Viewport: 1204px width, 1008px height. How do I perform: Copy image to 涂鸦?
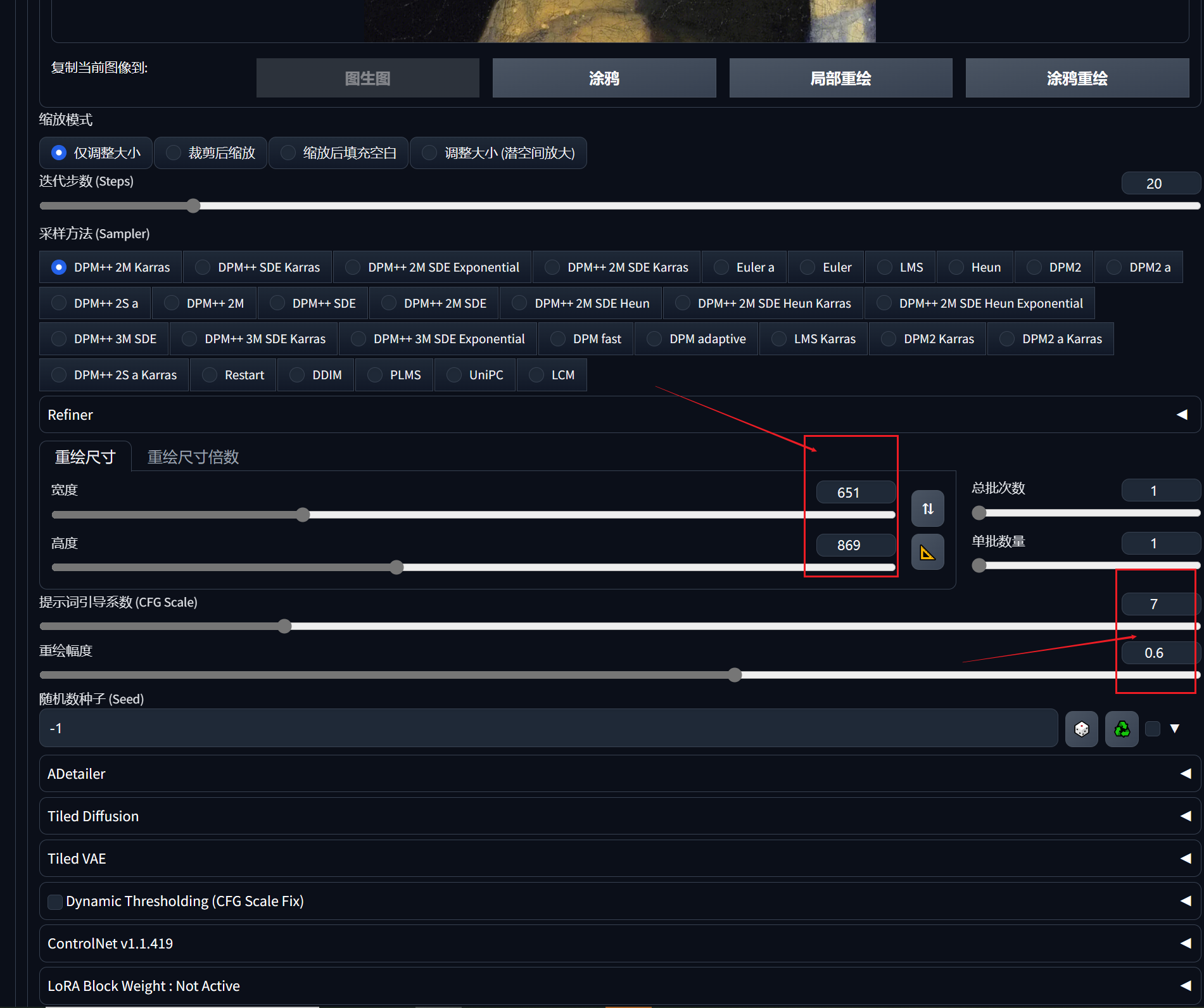(x=604, y=78)
